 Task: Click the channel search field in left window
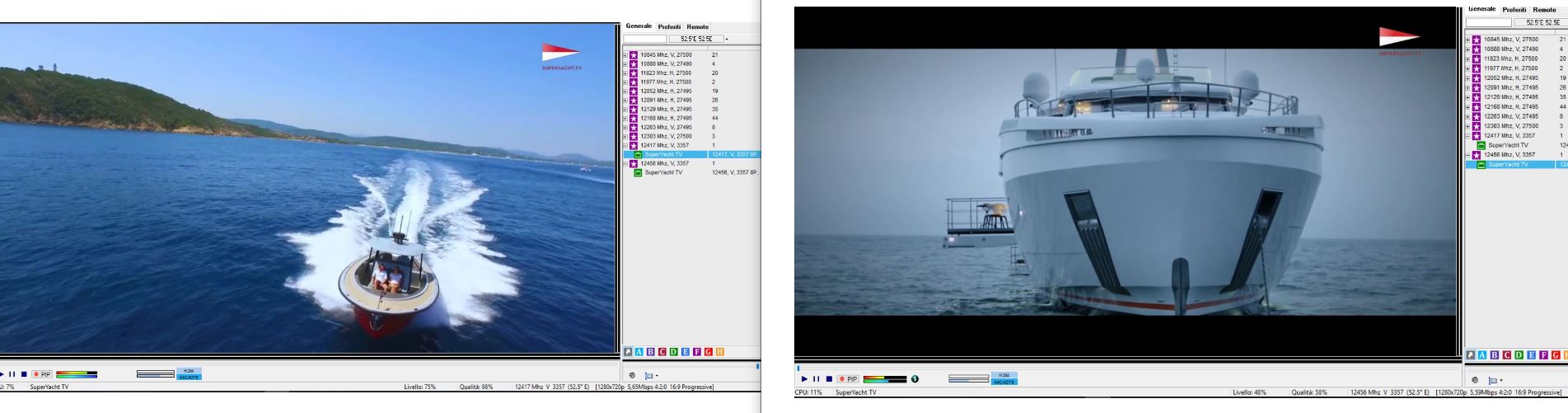pos(645,39)
